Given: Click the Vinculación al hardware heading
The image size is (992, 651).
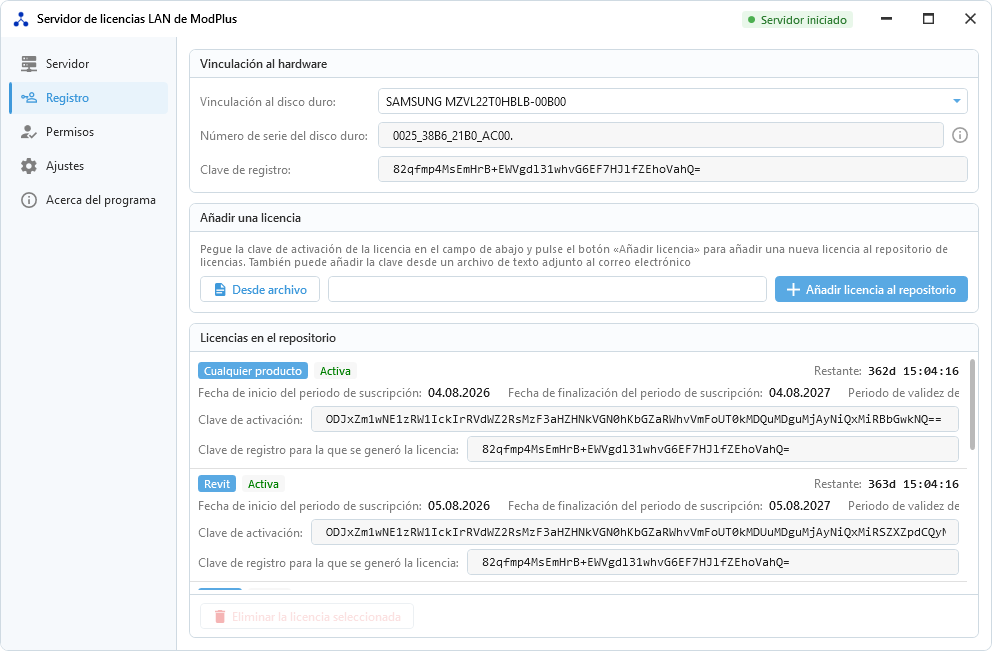Looking at the screenshot, I should [x=263, y=64].
